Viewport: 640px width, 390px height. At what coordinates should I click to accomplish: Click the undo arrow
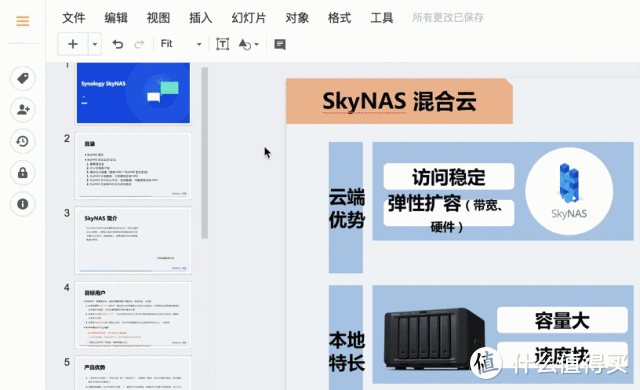click(x=118, y=44)
